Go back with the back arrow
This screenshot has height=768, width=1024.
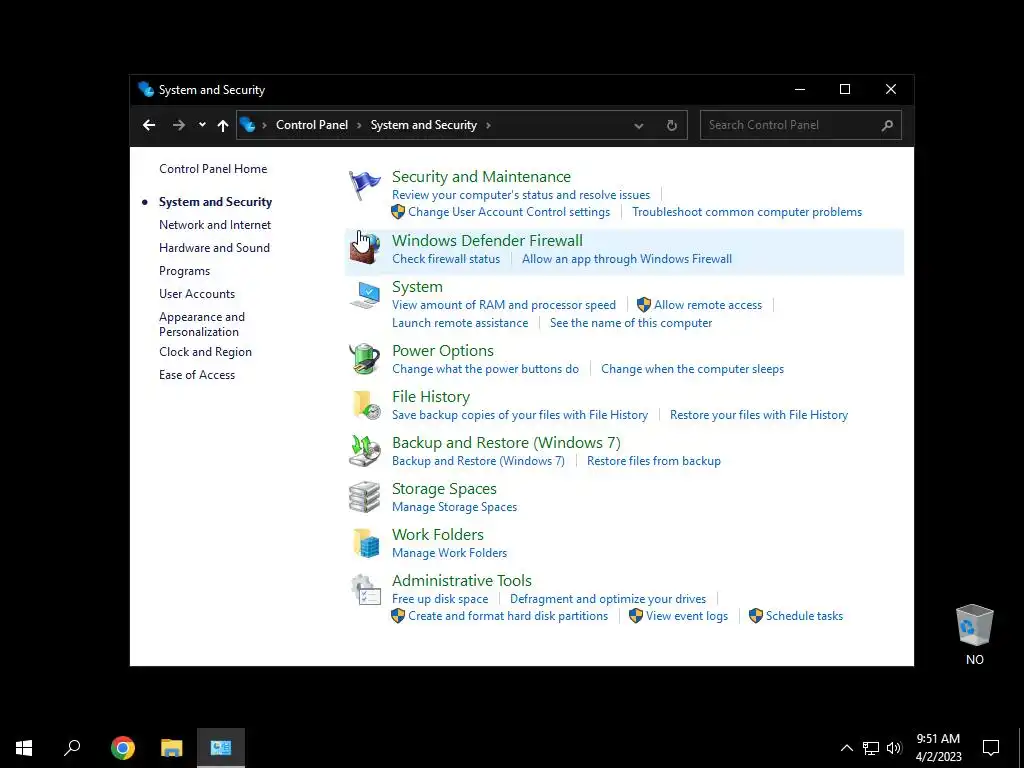(x=149, y=125)
